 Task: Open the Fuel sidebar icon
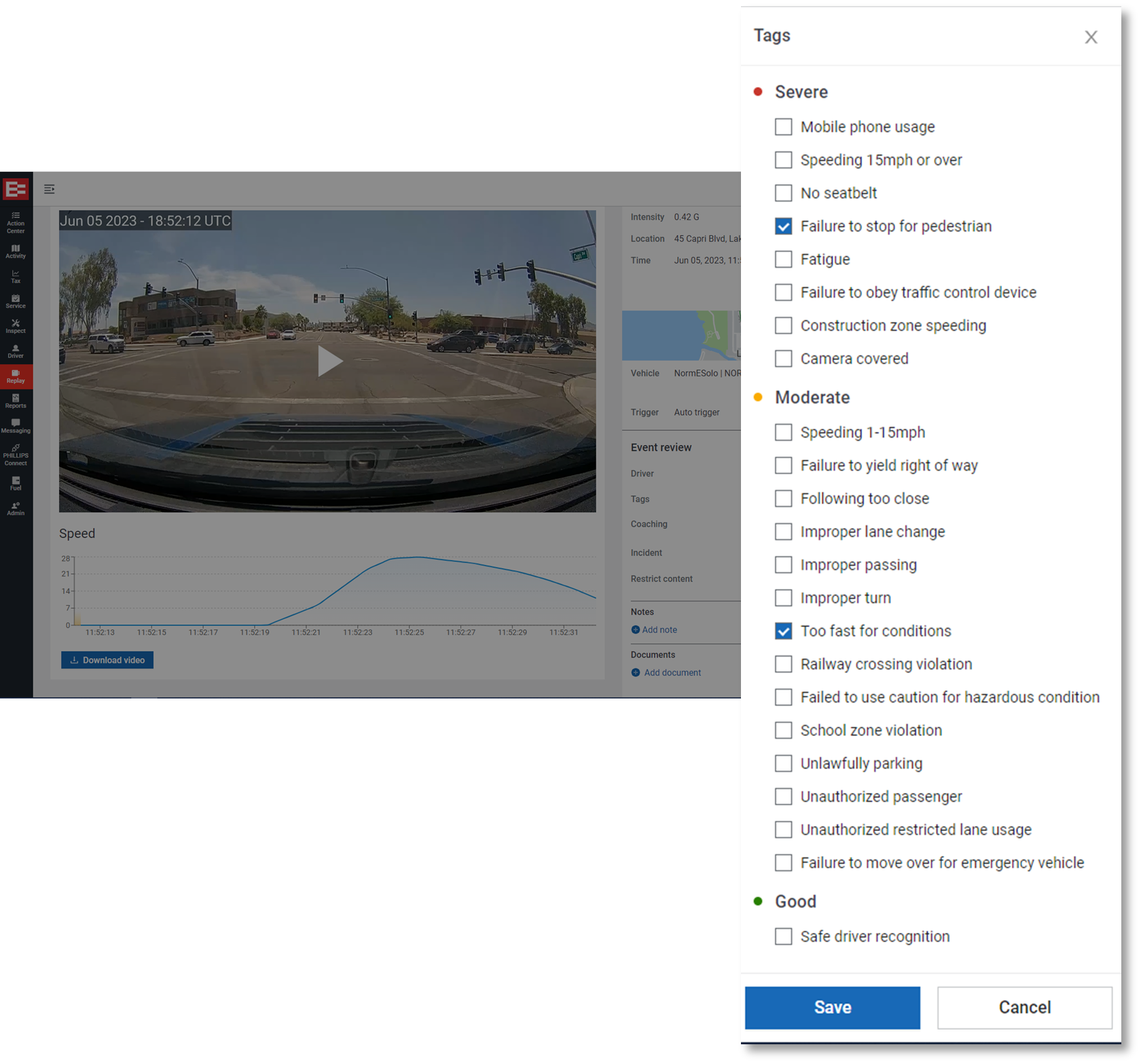(16, 483)
